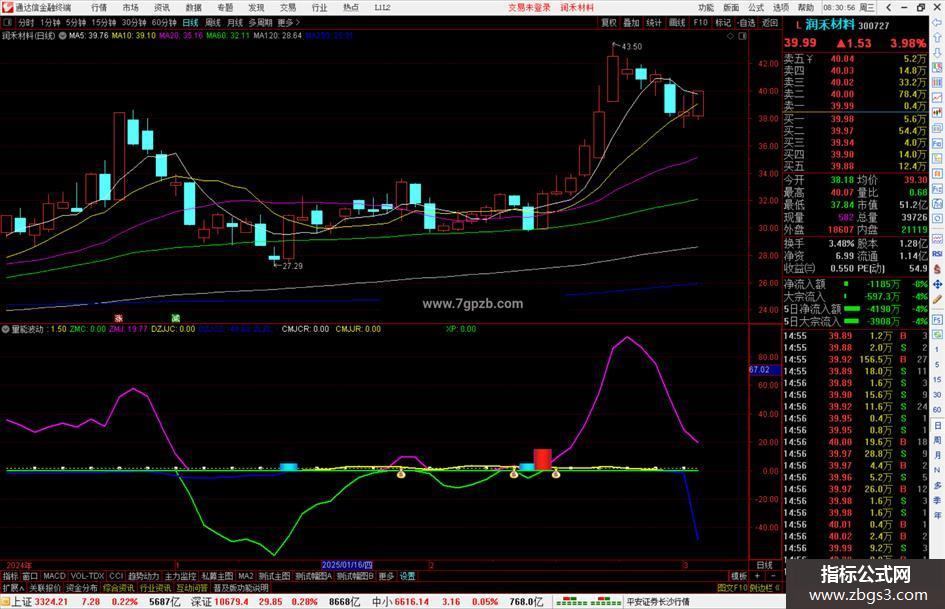Image resolution: width=945 pixels, height=609 pixels.
Task: Click the Tongdaxin app logo icon
Action: [x=7, y=7]
